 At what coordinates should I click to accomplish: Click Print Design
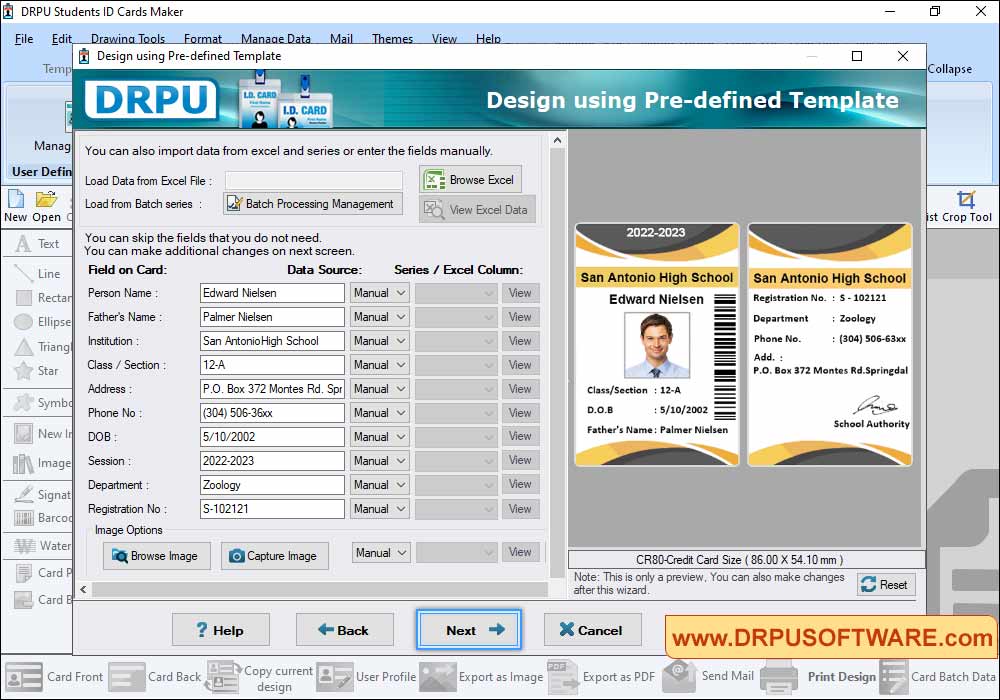(x=818, y=677)
